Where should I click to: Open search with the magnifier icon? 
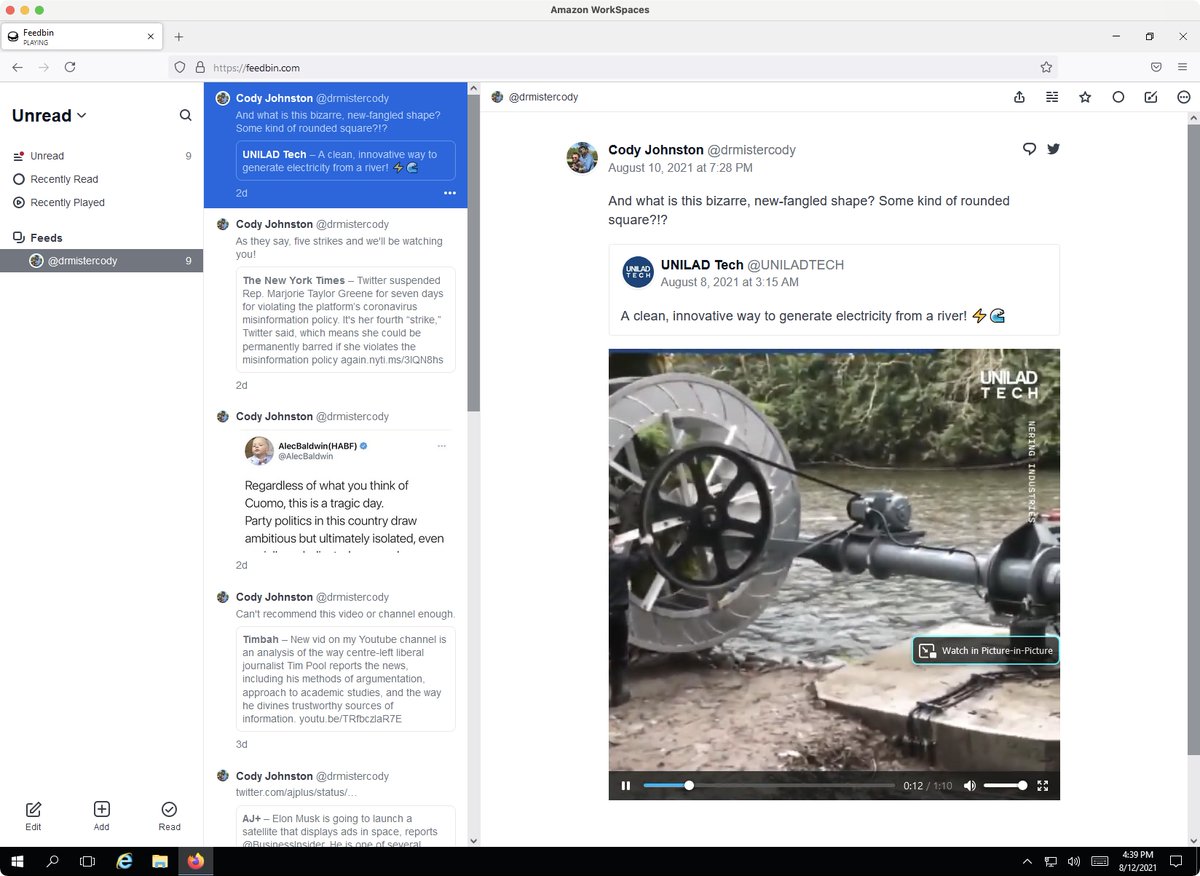point(185,116)
